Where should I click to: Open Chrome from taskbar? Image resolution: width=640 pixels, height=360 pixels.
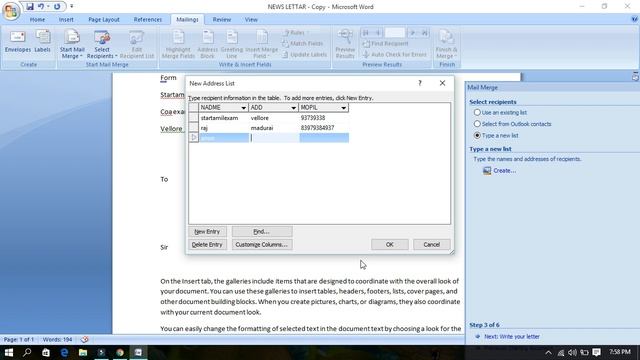[120, 352]
